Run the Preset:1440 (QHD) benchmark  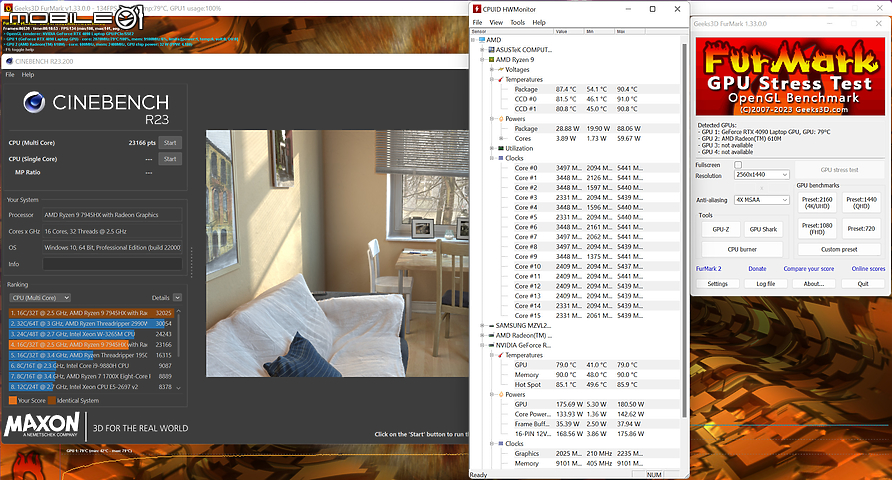[x=861, y=202]
